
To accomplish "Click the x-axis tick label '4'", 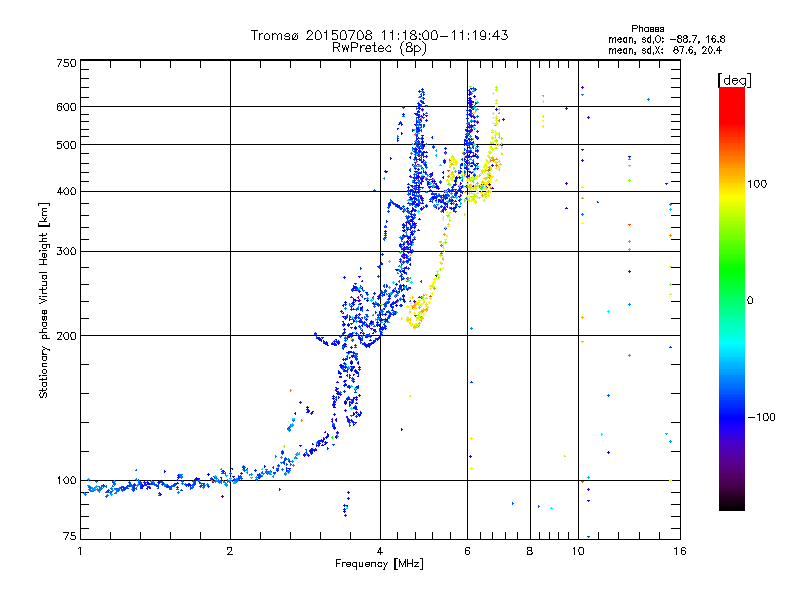I will [380, 551].
